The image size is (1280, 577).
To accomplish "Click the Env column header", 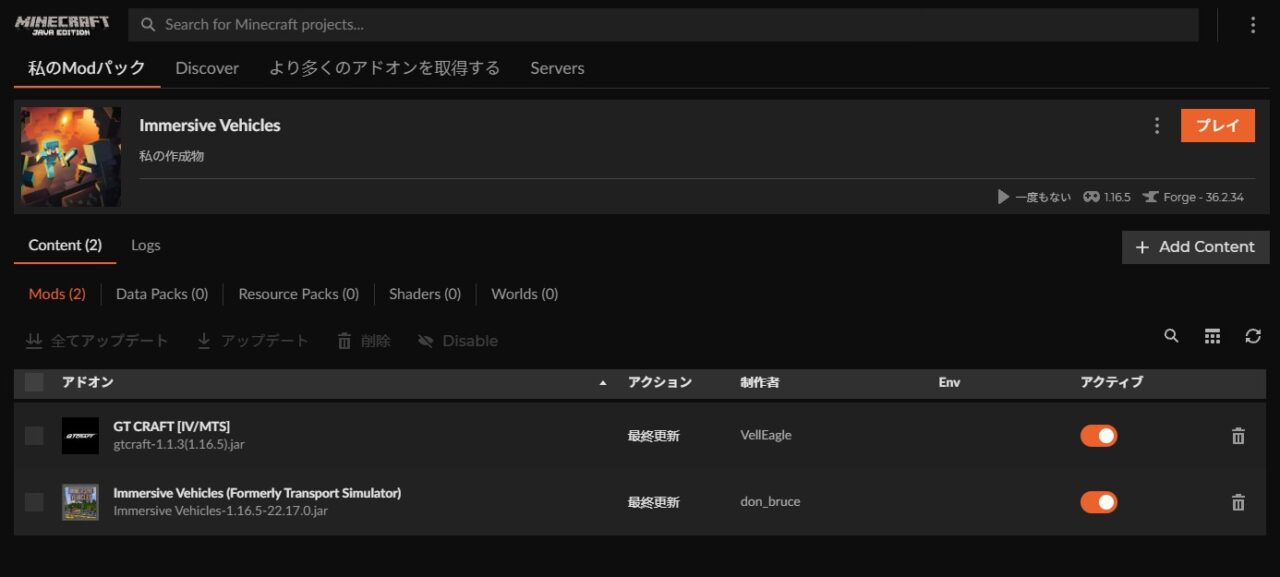I will [x=949, y=382].
